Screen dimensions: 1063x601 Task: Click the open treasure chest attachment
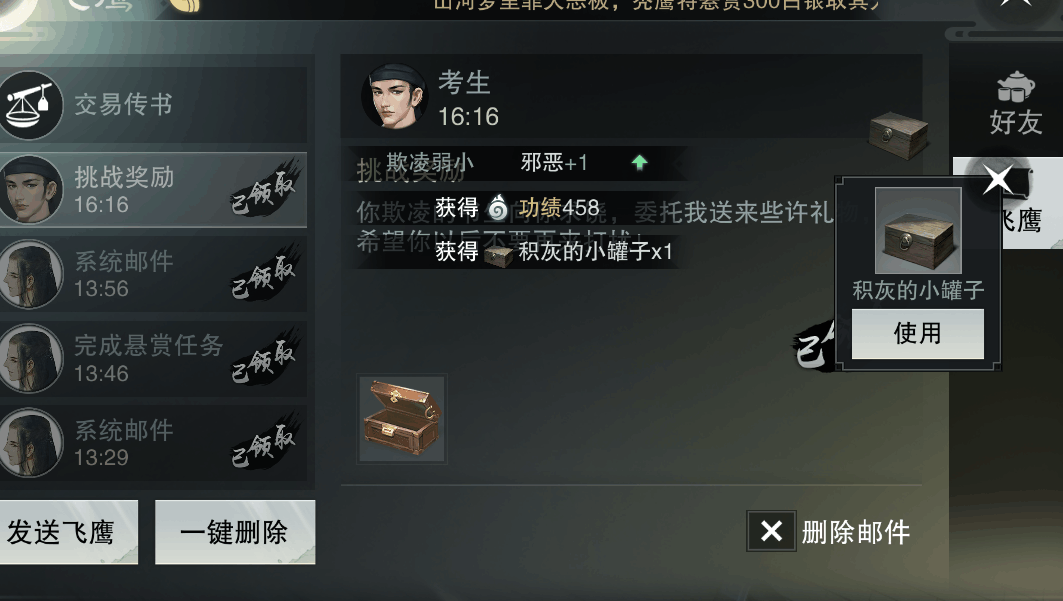point(402,419)
